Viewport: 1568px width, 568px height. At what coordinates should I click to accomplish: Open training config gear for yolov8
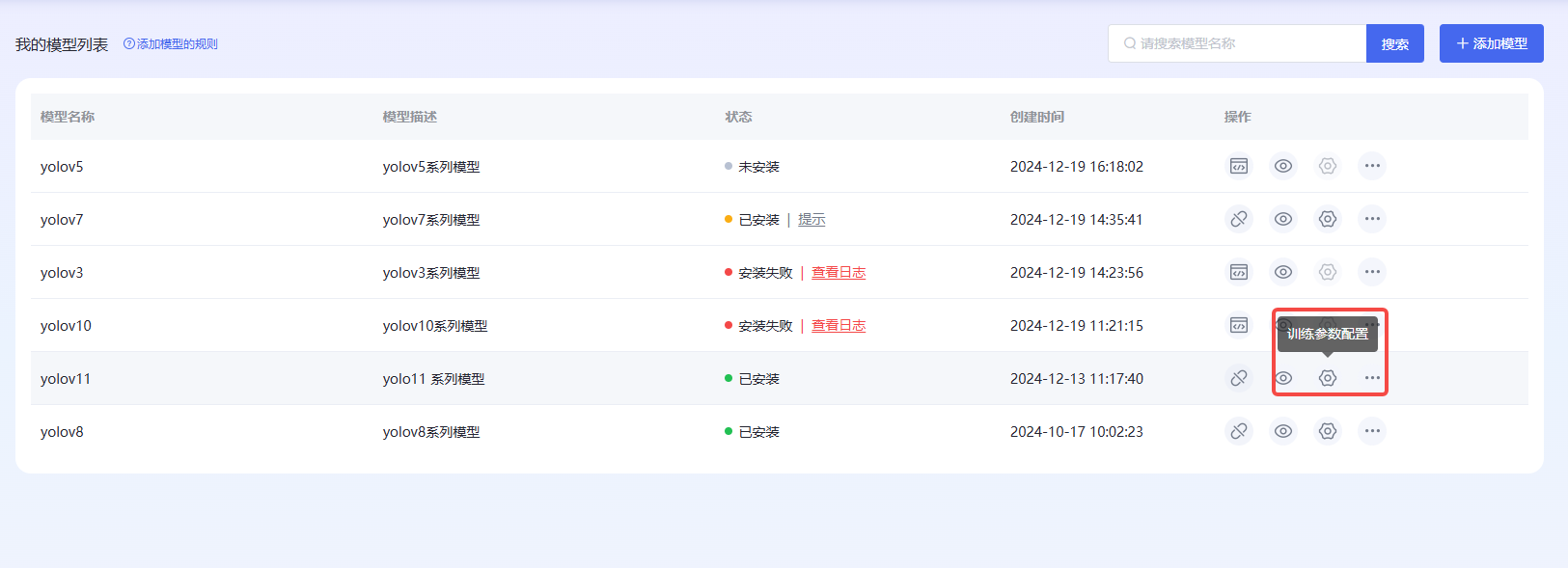pos(1328,431)
